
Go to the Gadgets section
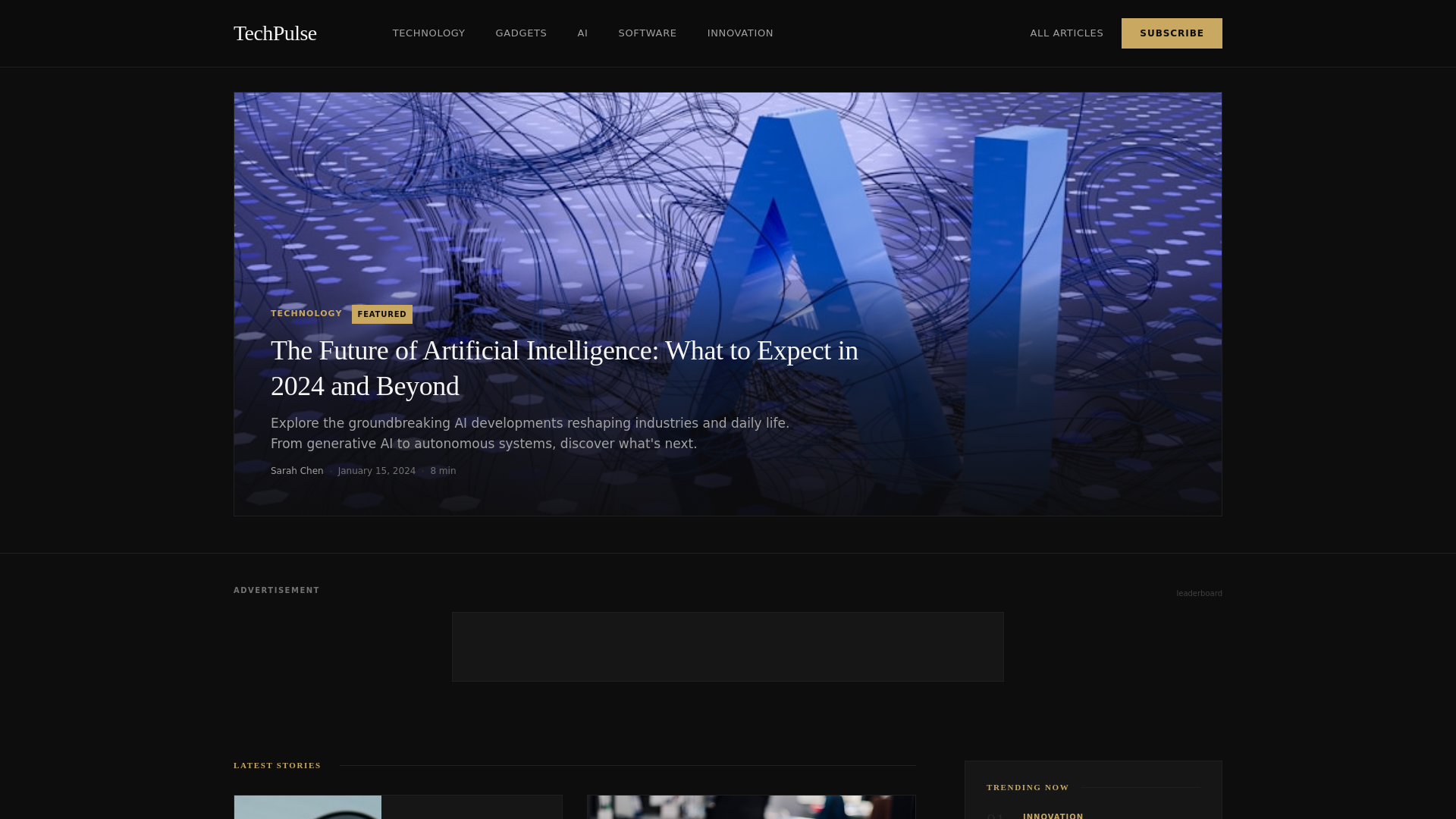[521, 33]
